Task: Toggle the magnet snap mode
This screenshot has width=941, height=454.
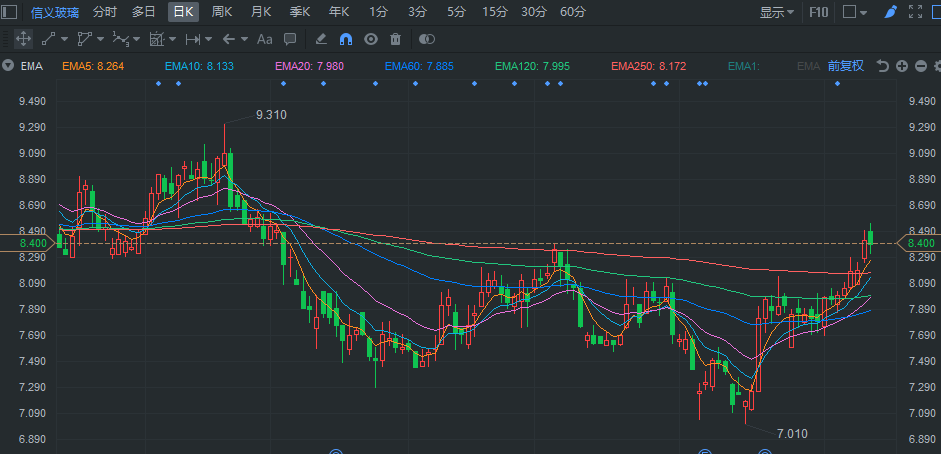Action: click(x=346, y=39)
